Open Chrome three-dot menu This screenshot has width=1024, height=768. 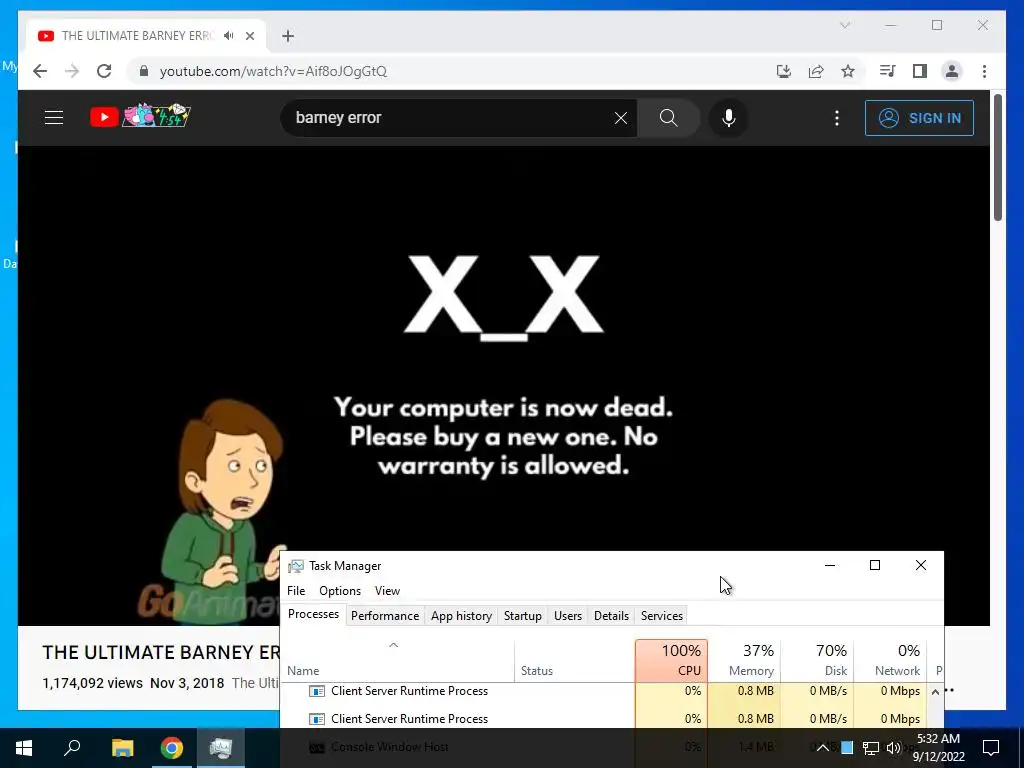pyautogui.click(x=984, y=71)
